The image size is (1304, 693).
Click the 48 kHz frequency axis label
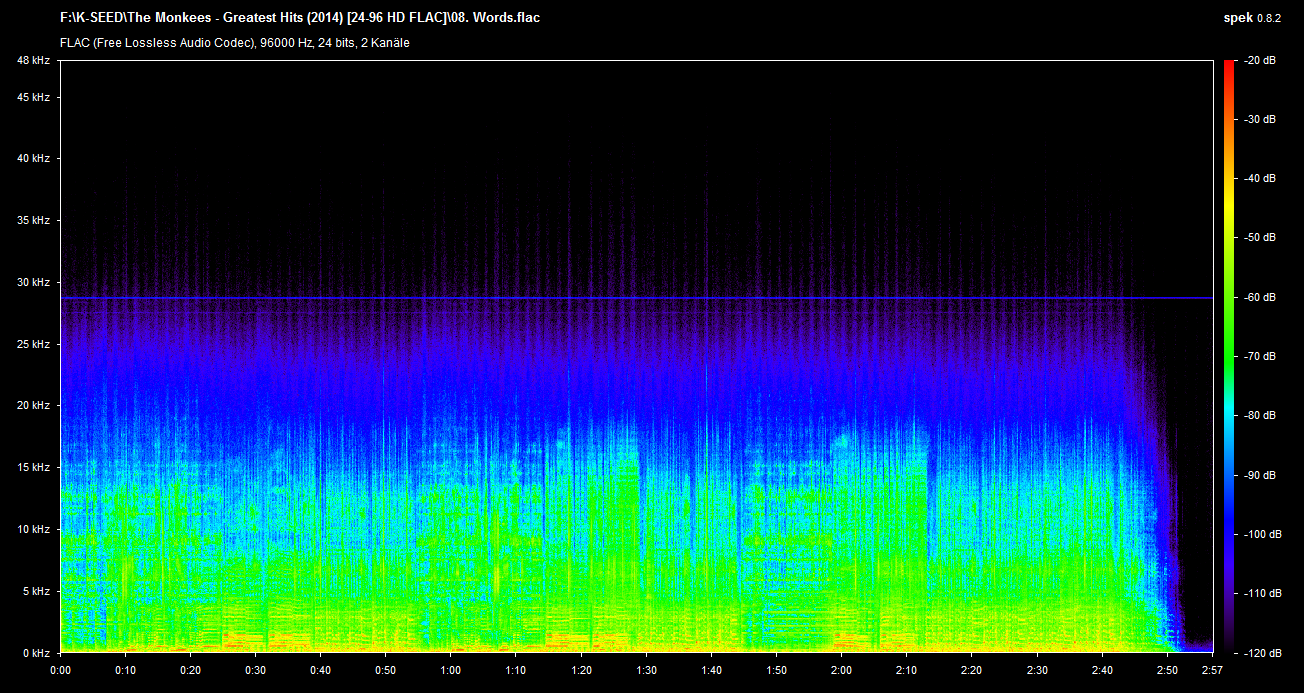click(x=33, y=61)
